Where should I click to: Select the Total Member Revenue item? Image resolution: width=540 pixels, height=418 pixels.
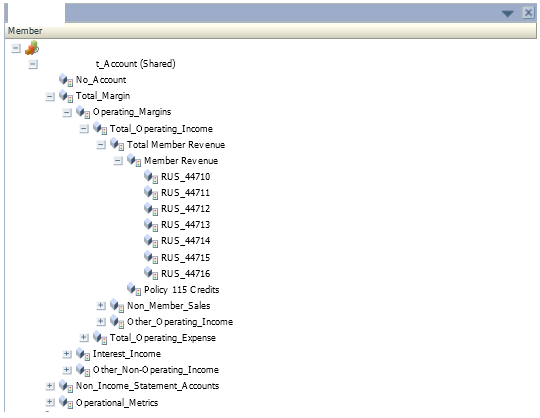(x=176, y=145)
